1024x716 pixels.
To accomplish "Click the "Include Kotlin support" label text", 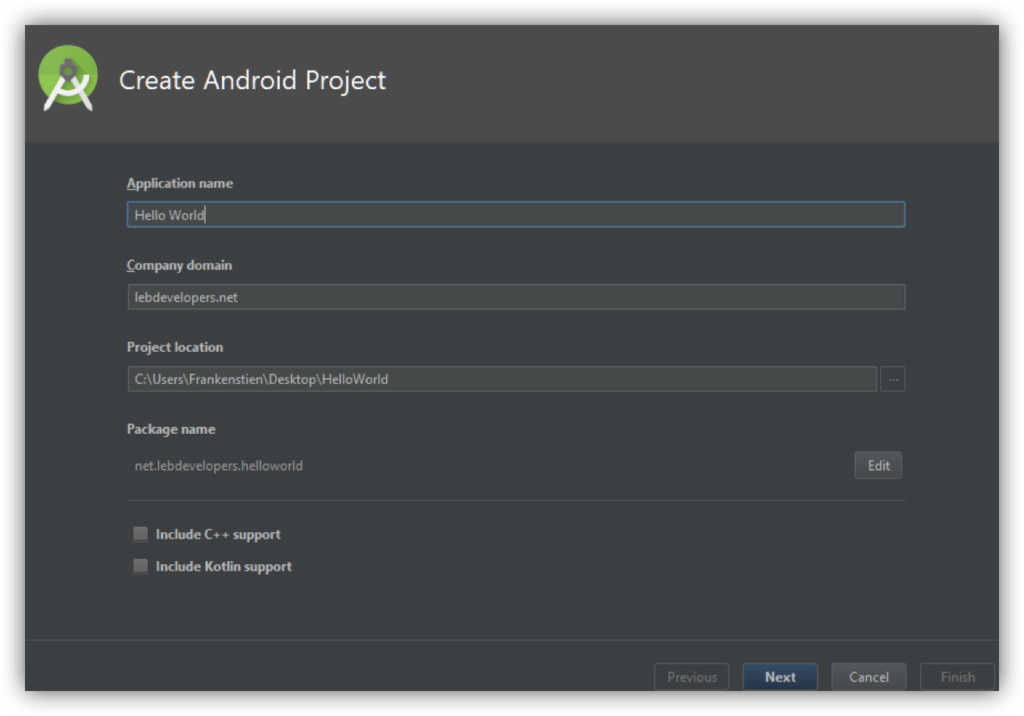I will point(224,567).
